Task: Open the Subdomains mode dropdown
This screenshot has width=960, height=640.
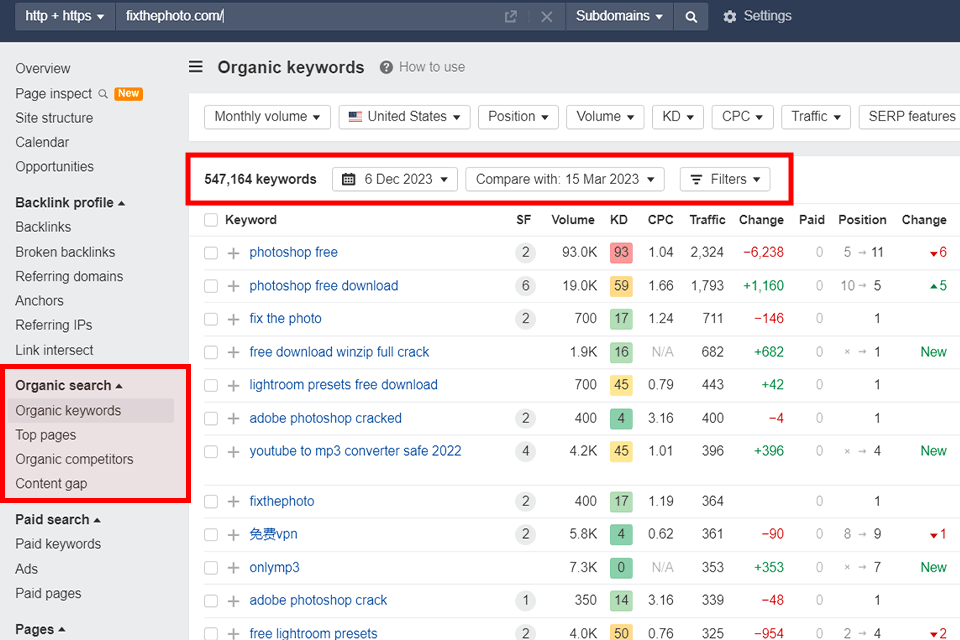Action: coord(619,17)
